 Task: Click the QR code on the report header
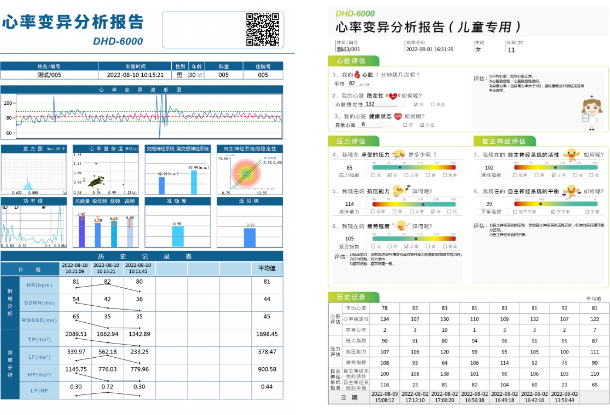point(261,29)
